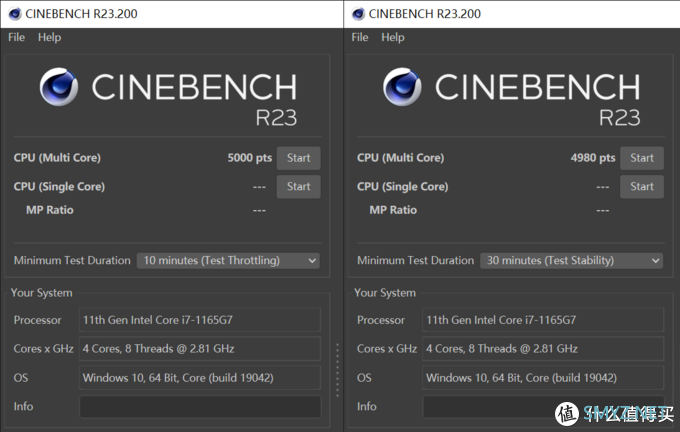This screenshot has height=432, width=680.
Task: Start Multi Core test in right window
Action: [642, 158]
